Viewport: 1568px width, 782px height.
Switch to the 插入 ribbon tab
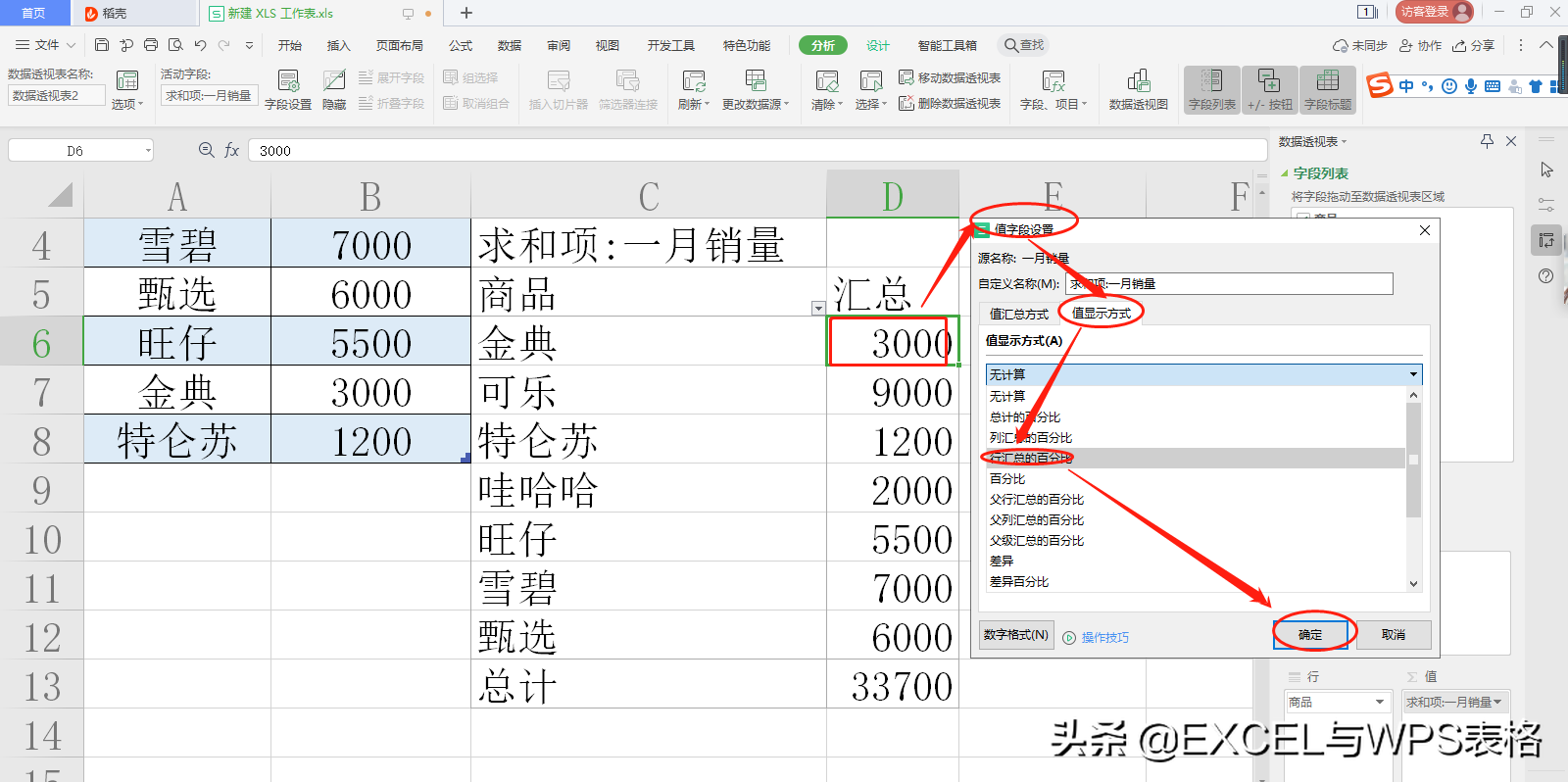coord(338,45)
